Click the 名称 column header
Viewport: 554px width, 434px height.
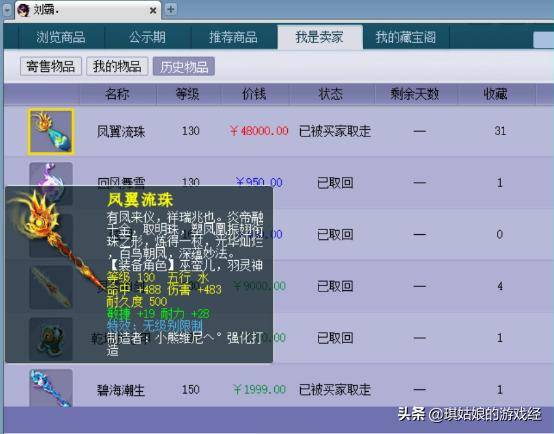point(117,94)
